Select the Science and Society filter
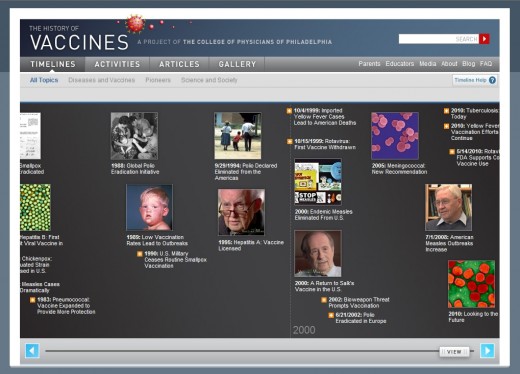520x374 pixels. (x=209, y=80)
